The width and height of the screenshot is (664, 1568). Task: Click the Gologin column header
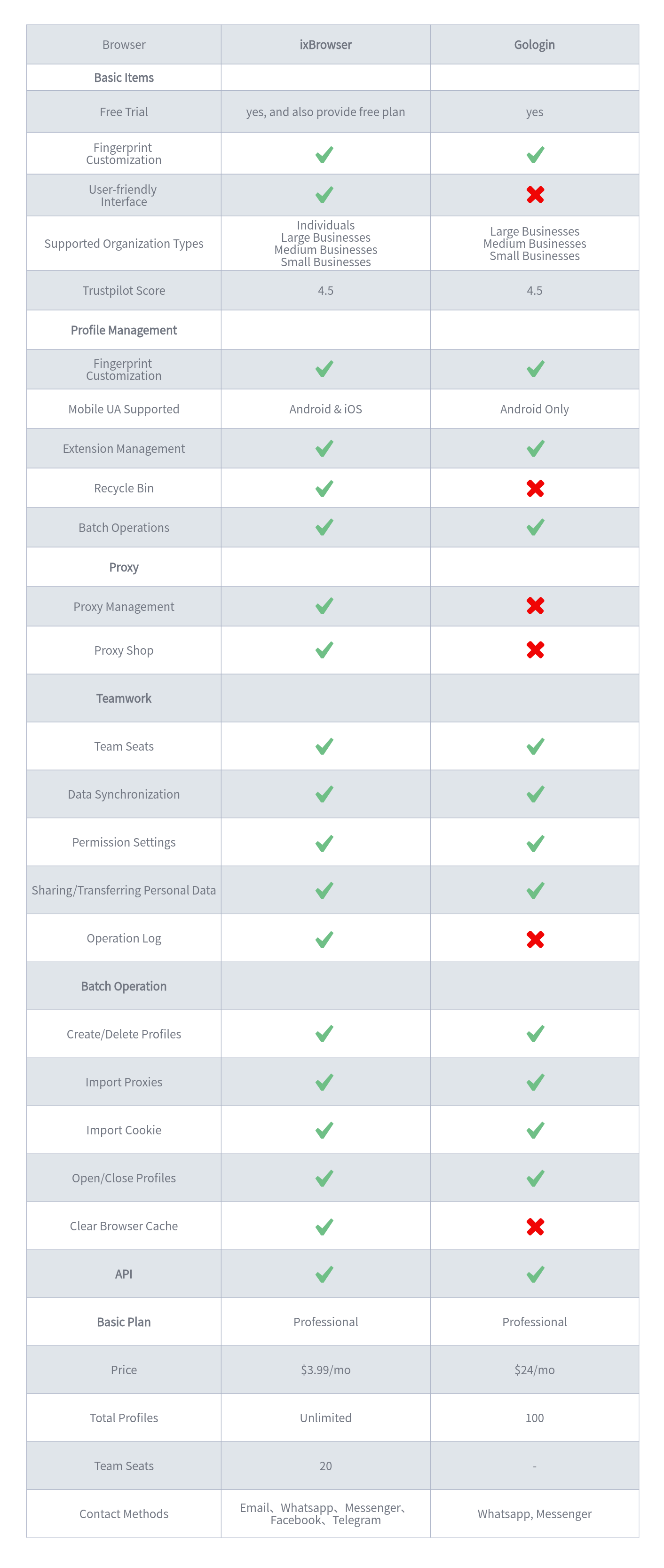[534, 45]
